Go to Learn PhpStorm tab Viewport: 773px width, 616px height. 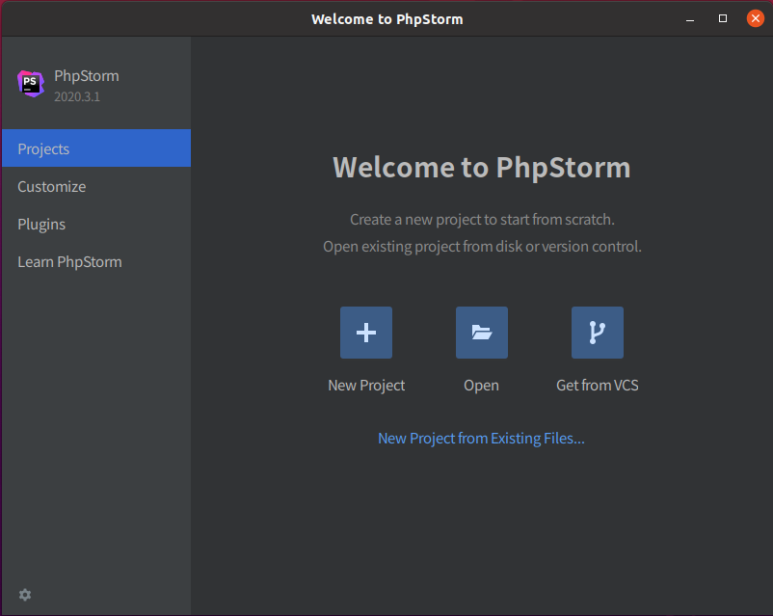click(96, 262)
